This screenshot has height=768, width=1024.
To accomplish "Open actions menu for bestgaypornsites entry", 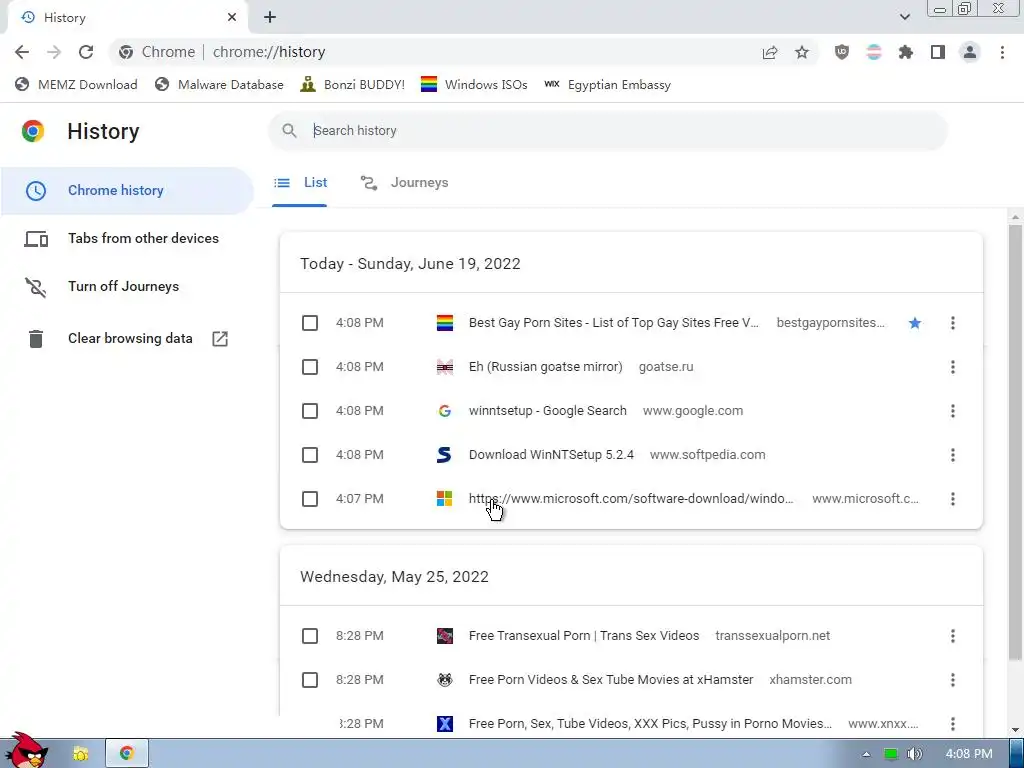I will [953, 323].
